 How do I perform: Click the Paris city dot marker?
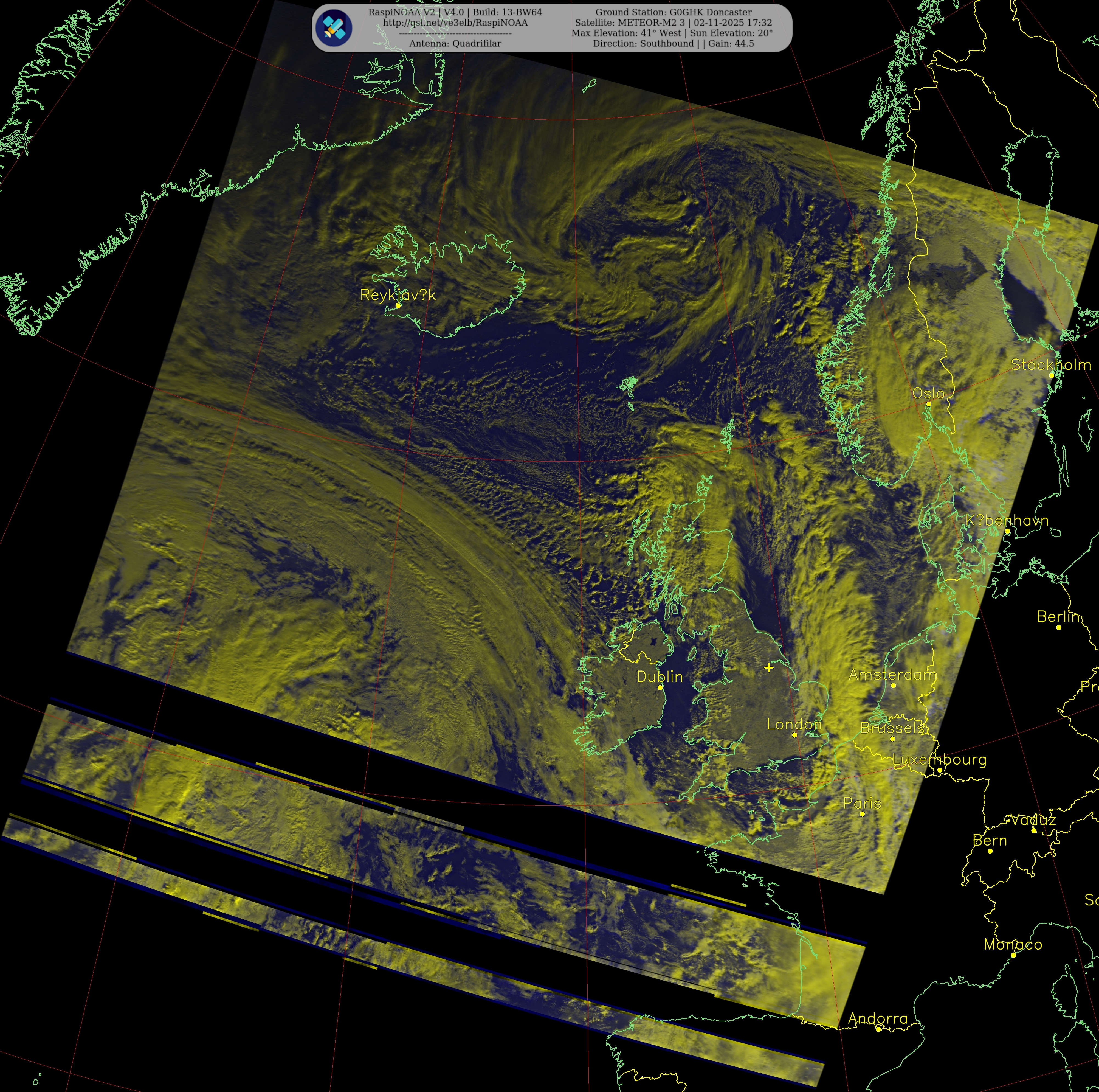tap(862, 814)
